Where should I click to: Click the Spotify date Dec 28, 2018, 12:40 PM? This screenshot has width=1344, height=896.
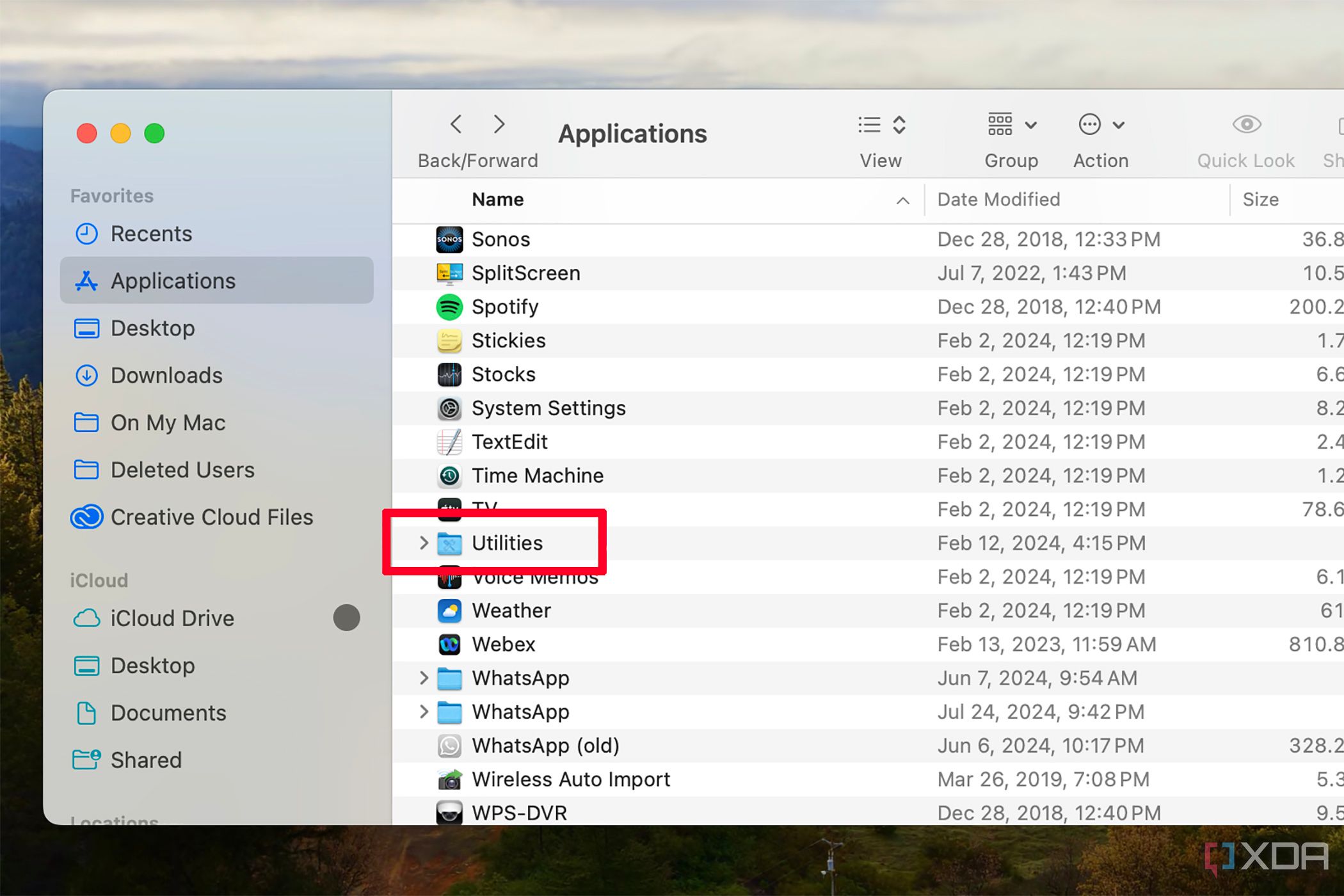1048,307
